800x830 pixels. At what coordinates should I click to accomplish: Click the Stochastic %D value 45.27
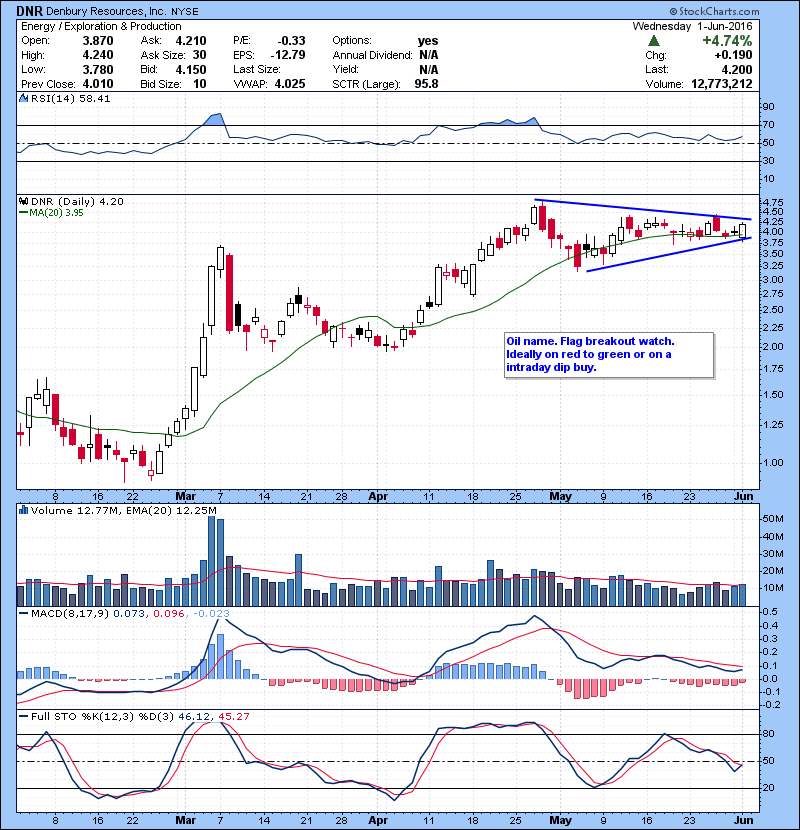[233, 716]
